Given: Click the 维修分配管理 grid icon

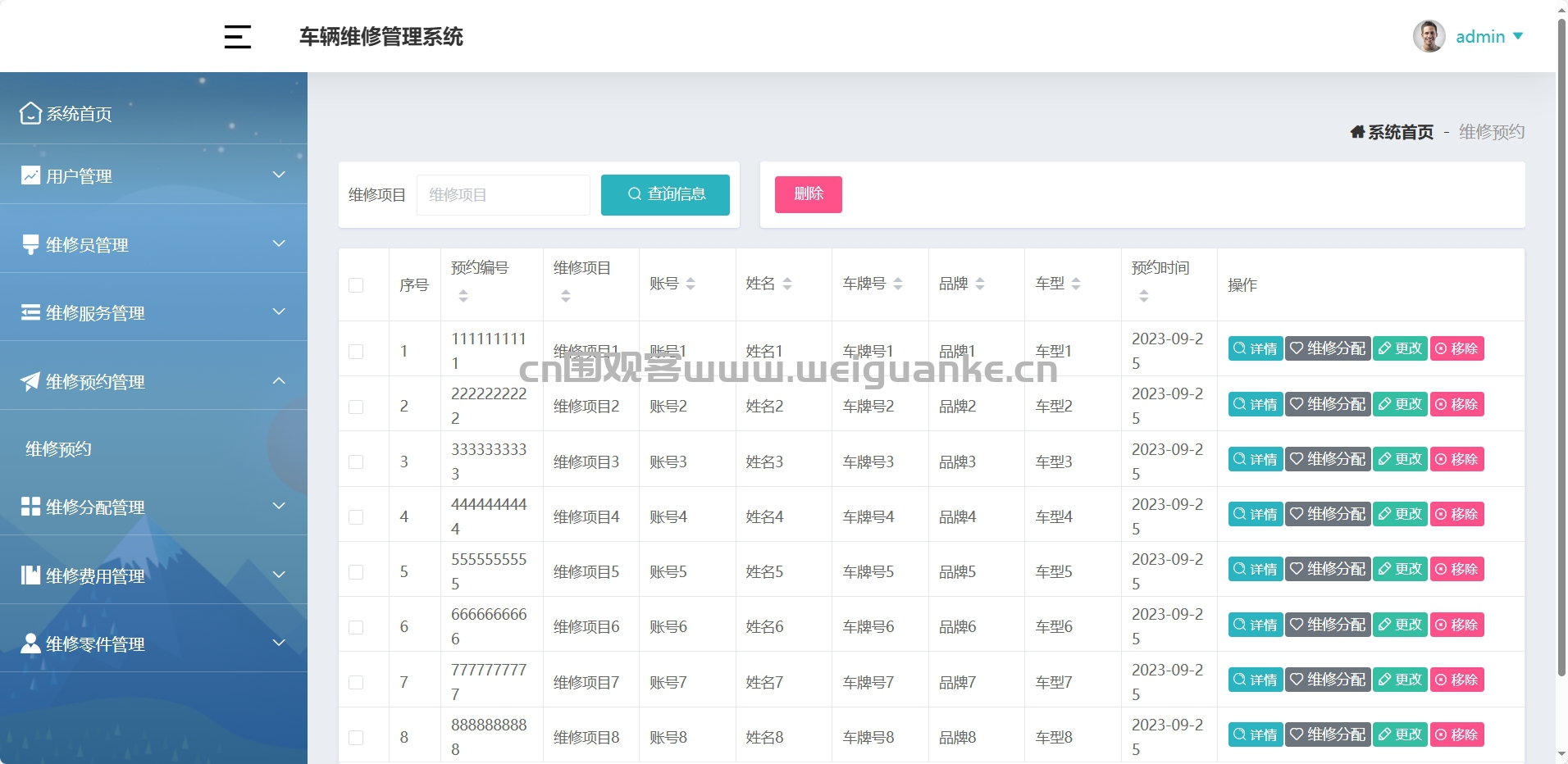Looking at the screenshot, I should (x=30, y=507).
